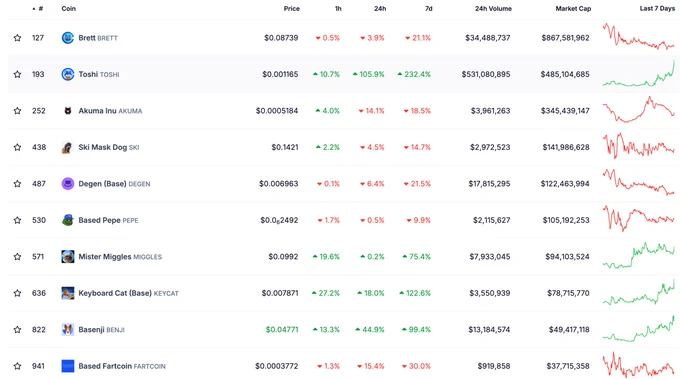Add Degen (Base) to favorites star
Image resolution: width=680 pixels, height=379 pixels.
click(x=17, y=183)
